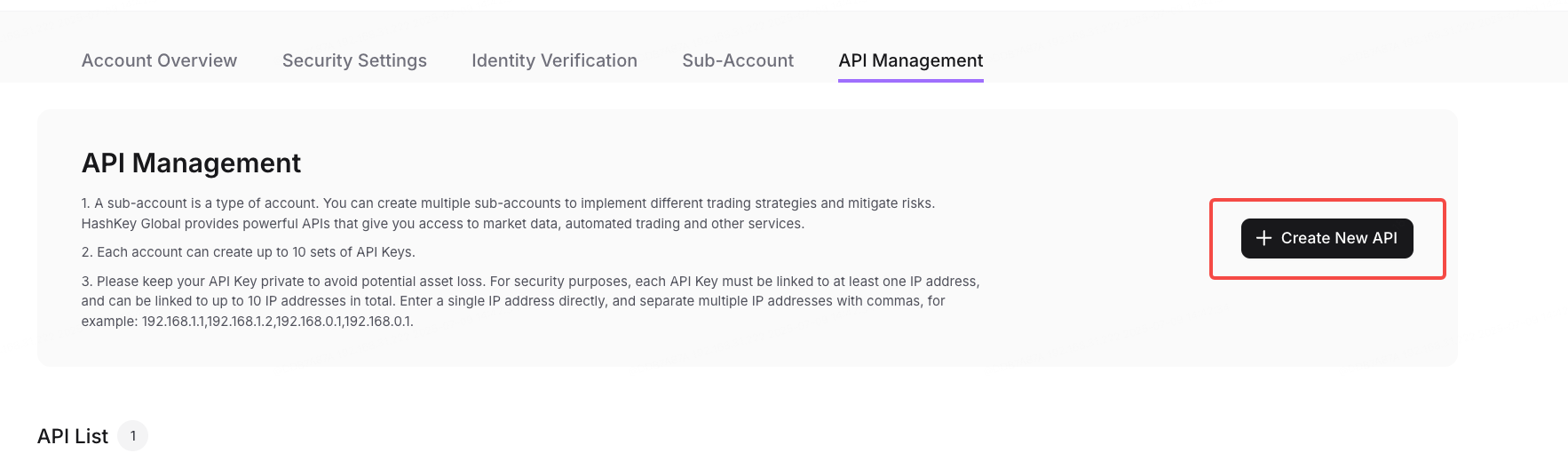1568x469 pixels.
Task: Click the Create New API button text
Action: pos(1339,238)
